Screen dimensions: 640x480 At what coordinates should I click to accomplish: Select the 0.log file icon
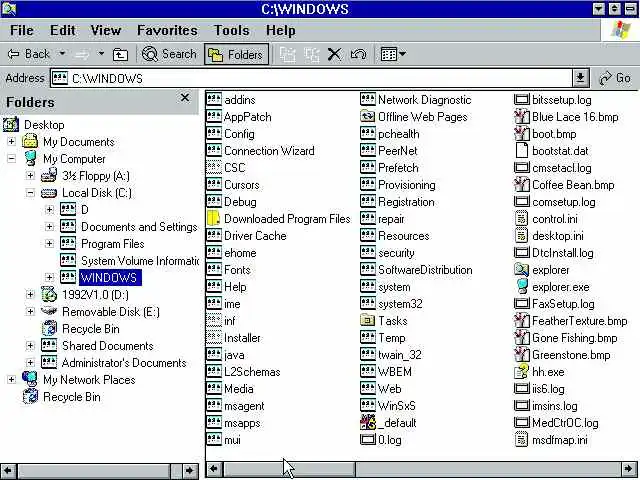pos(368,440)
